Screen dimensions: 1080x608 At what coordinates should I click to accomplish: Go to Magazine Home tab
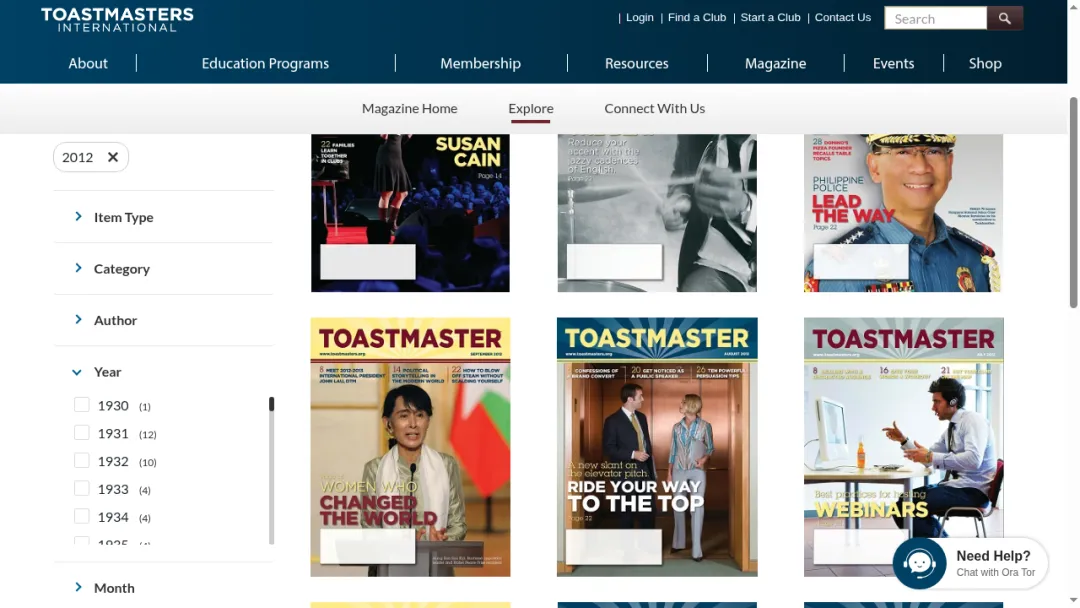[x=410, y=108]
